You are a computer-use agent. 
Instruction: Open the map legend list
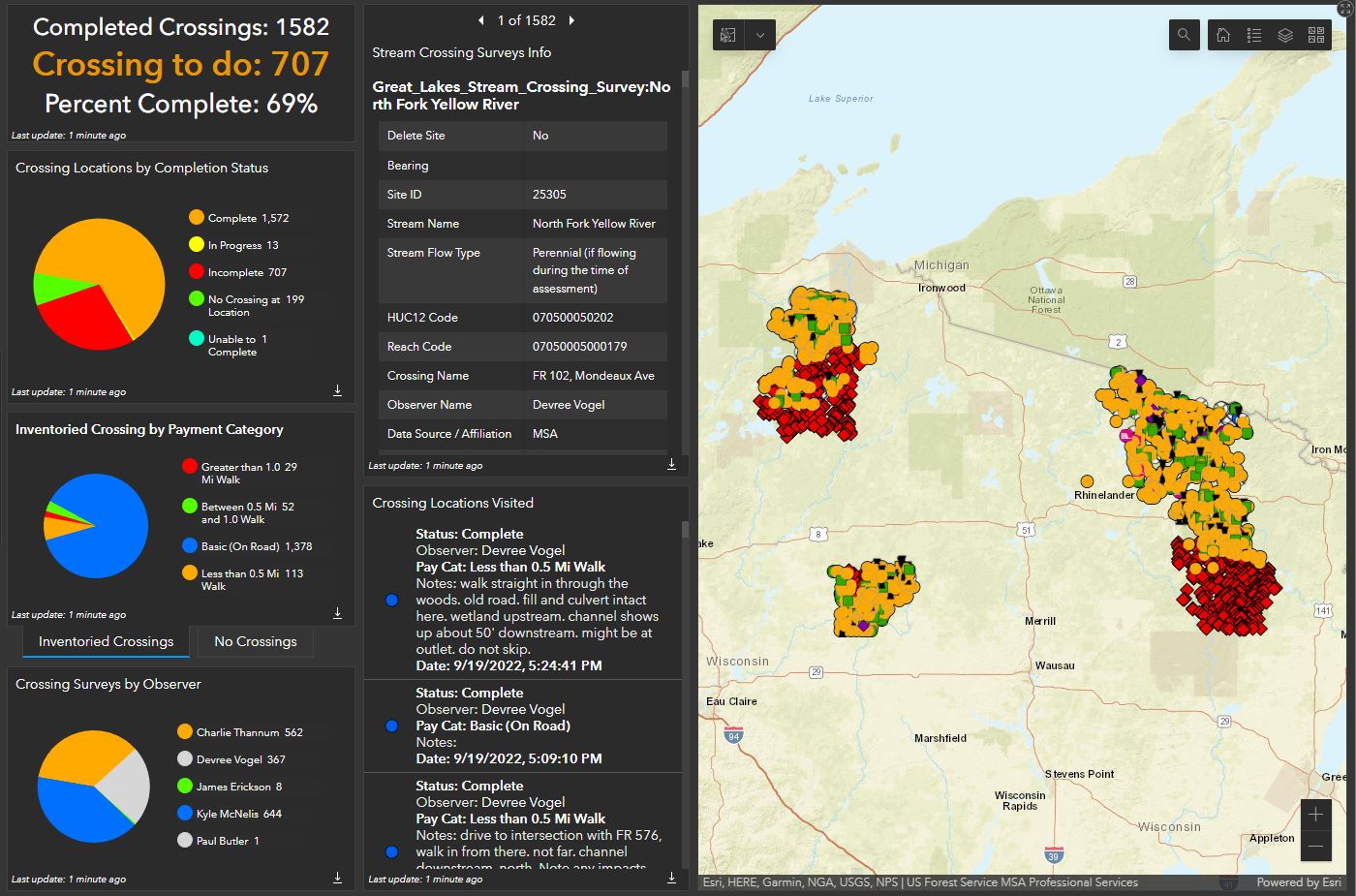(x=1254, y=35)
